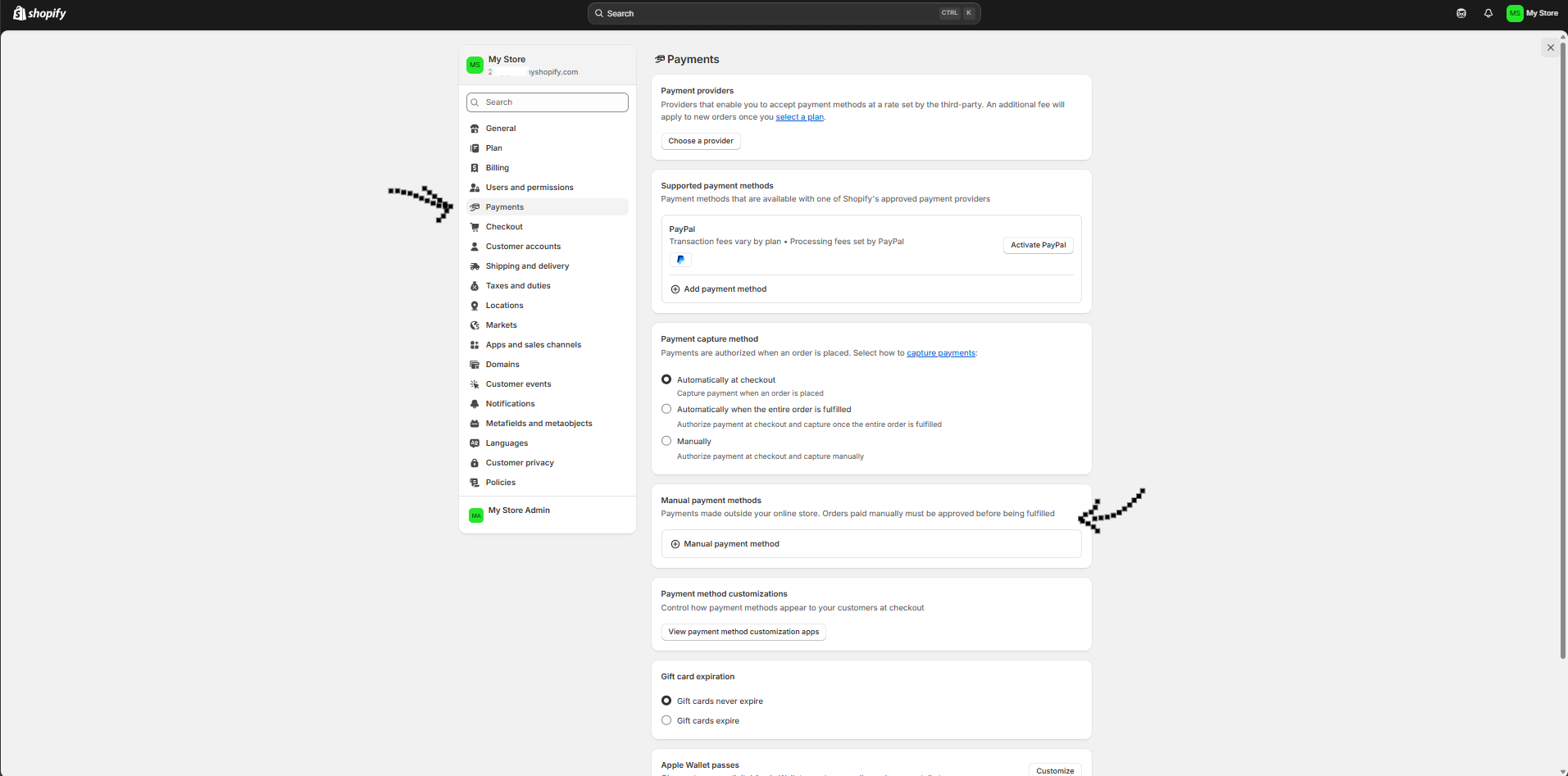Click the plus icon beside Add payment method

click(675, 289)
